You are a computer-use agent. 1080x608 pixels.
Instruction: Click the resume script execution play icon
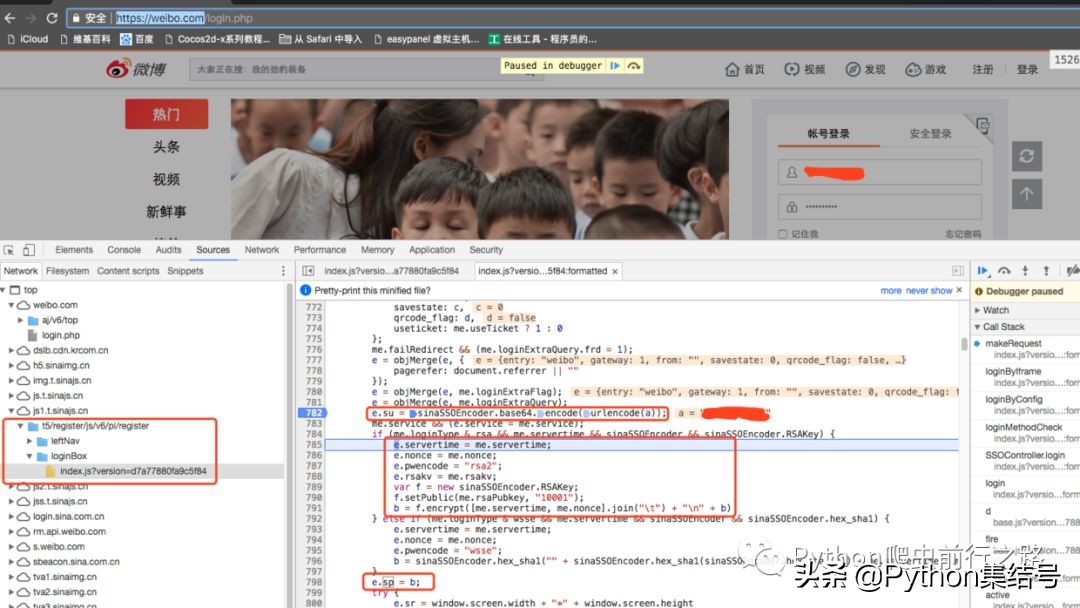[983, 270]
